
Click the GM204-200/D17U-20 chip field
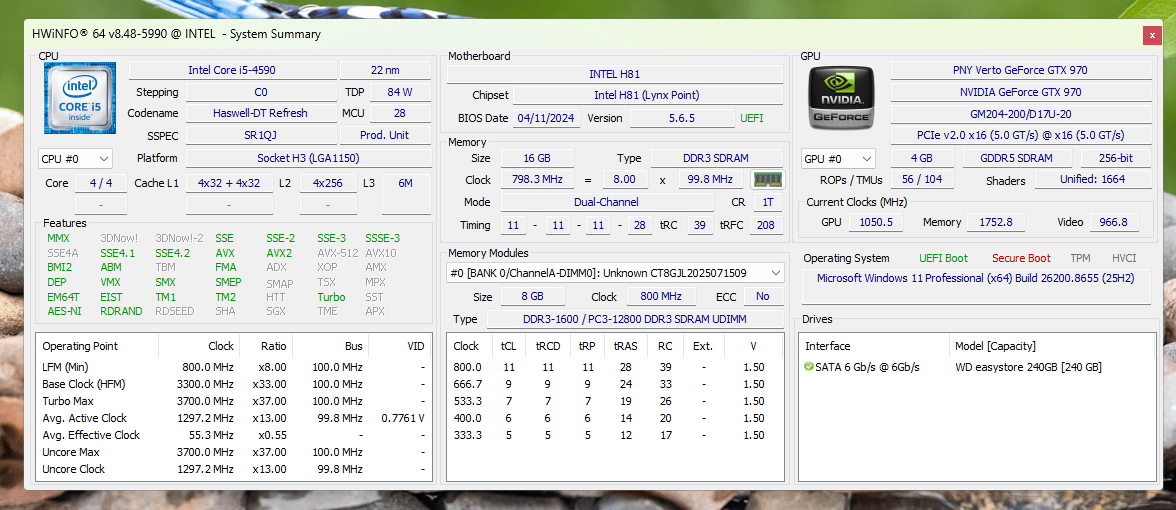[1021, 114]
